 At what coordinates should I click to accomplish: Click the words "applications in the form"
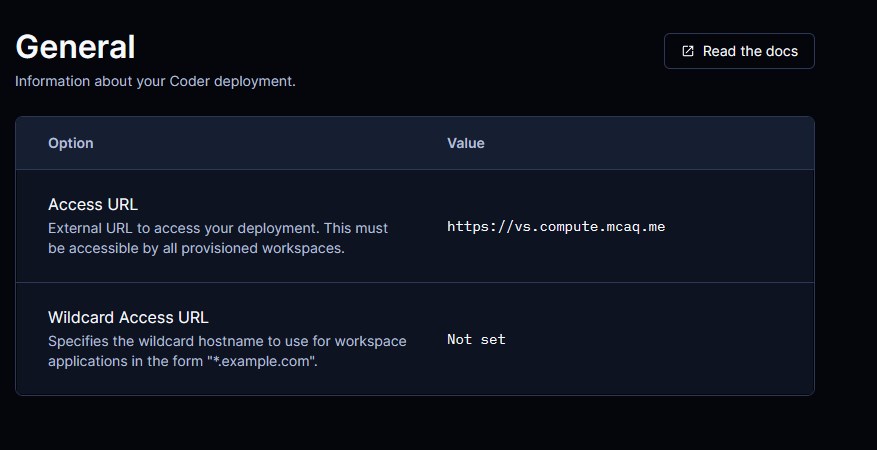point(125,361)
